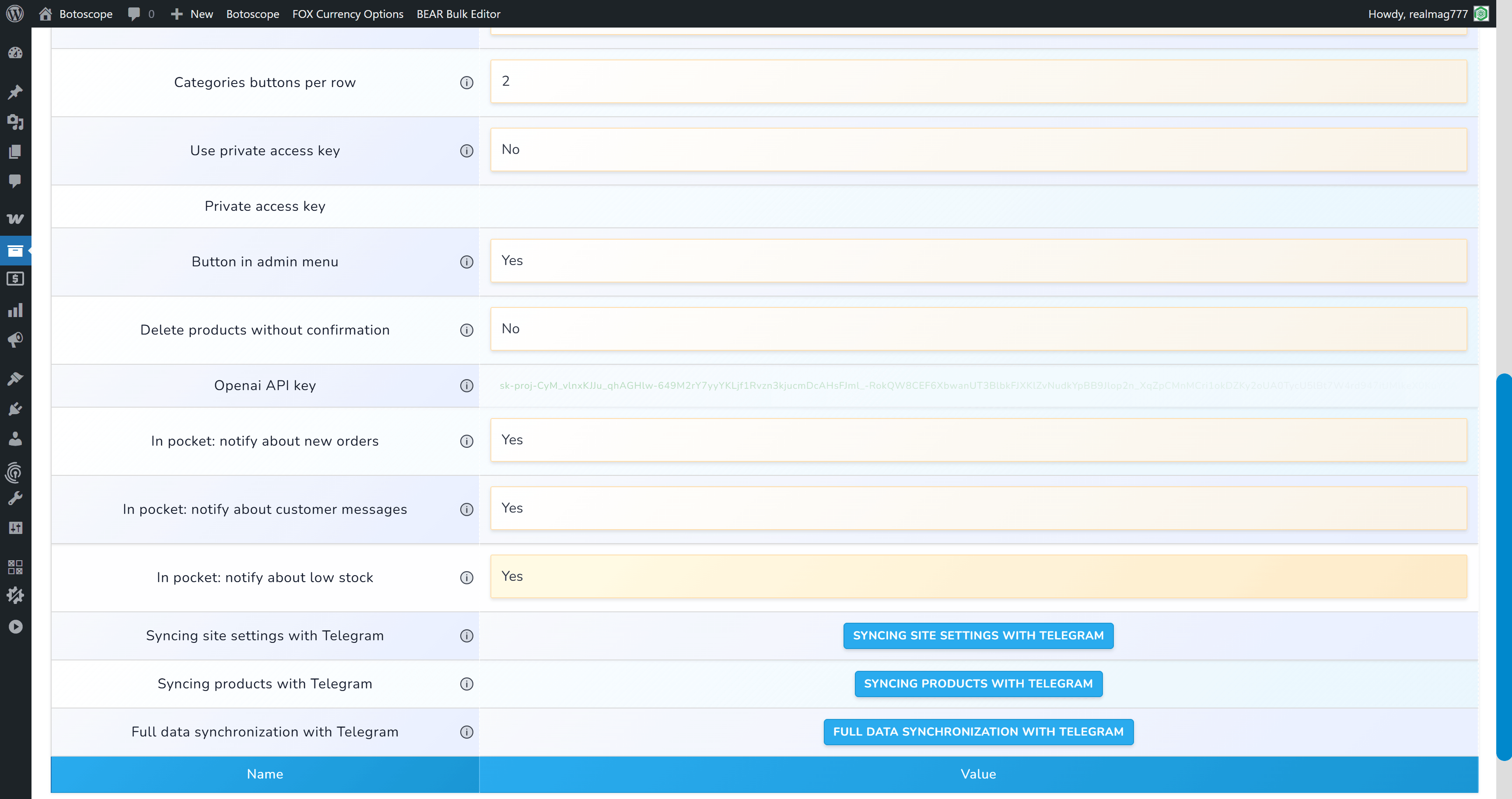This screenshot has width=1512, height=799.
Task: Toggle 'Use private access key' to Yes
Action: coord(977,150)
